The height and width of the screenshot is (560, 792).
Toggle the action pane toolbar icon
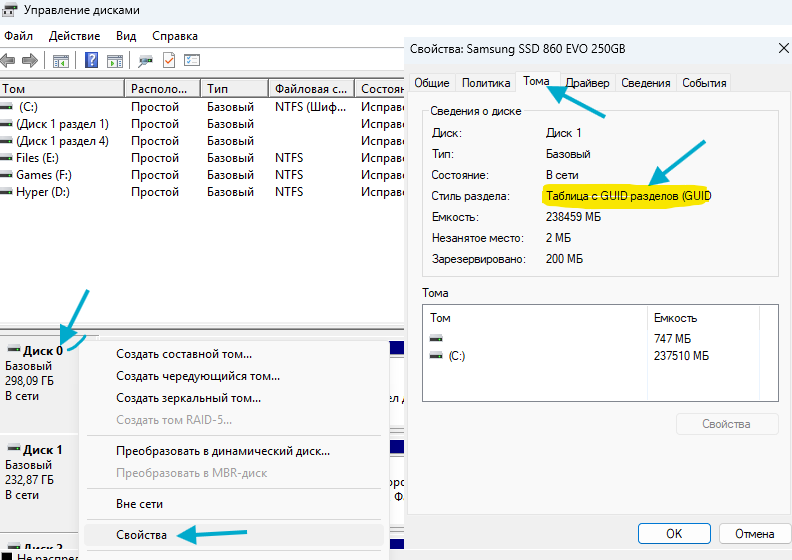(115, 60)
